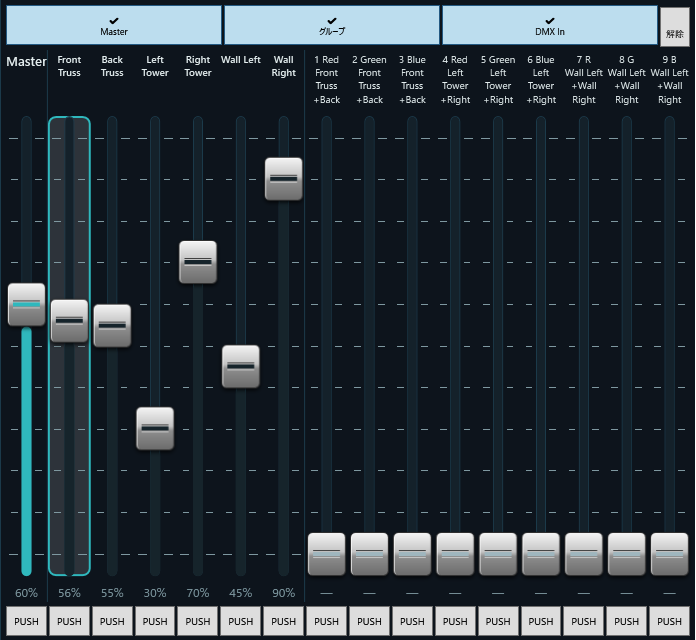Viewport: 696px width, 640px height.
Task: Toggle the グループ filter button
Action: (332, 25)
